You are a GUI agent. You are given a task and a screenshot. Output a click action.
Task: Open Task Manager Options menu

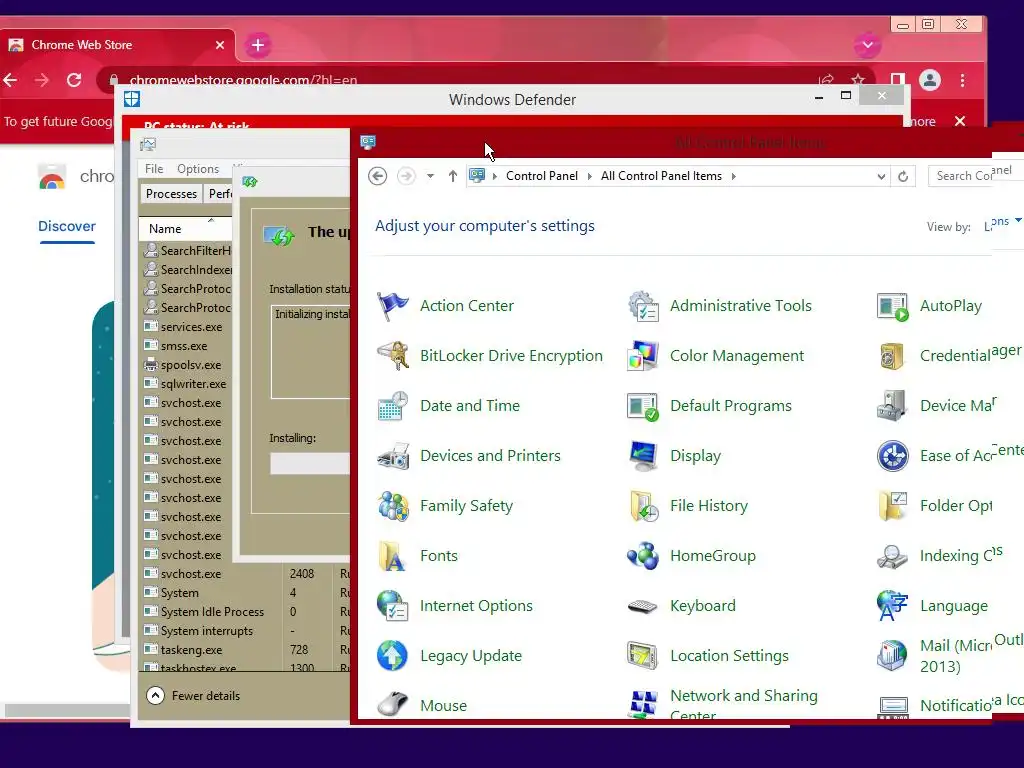(198, 168)
